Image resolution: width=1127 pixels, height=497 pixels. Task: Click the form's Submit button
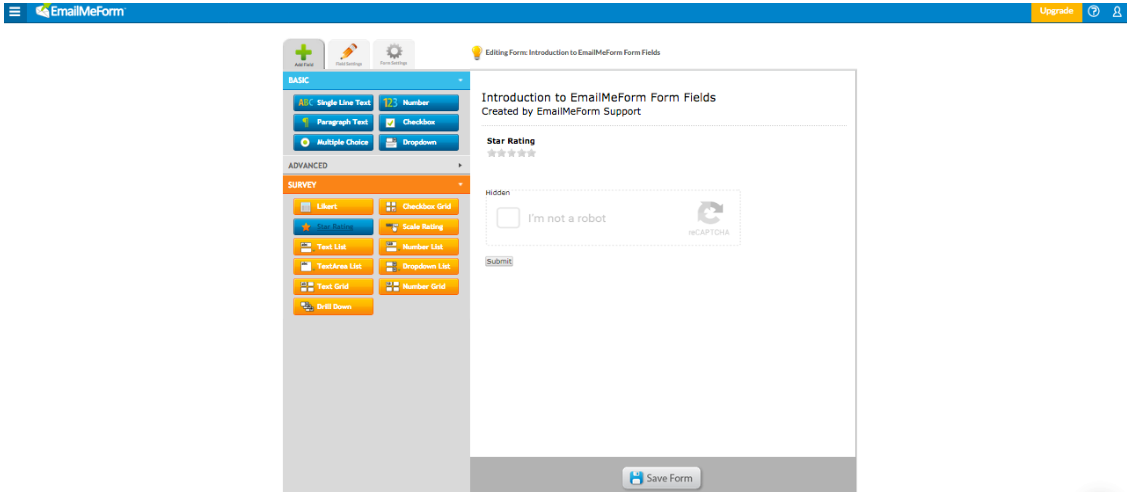(499, 261)
